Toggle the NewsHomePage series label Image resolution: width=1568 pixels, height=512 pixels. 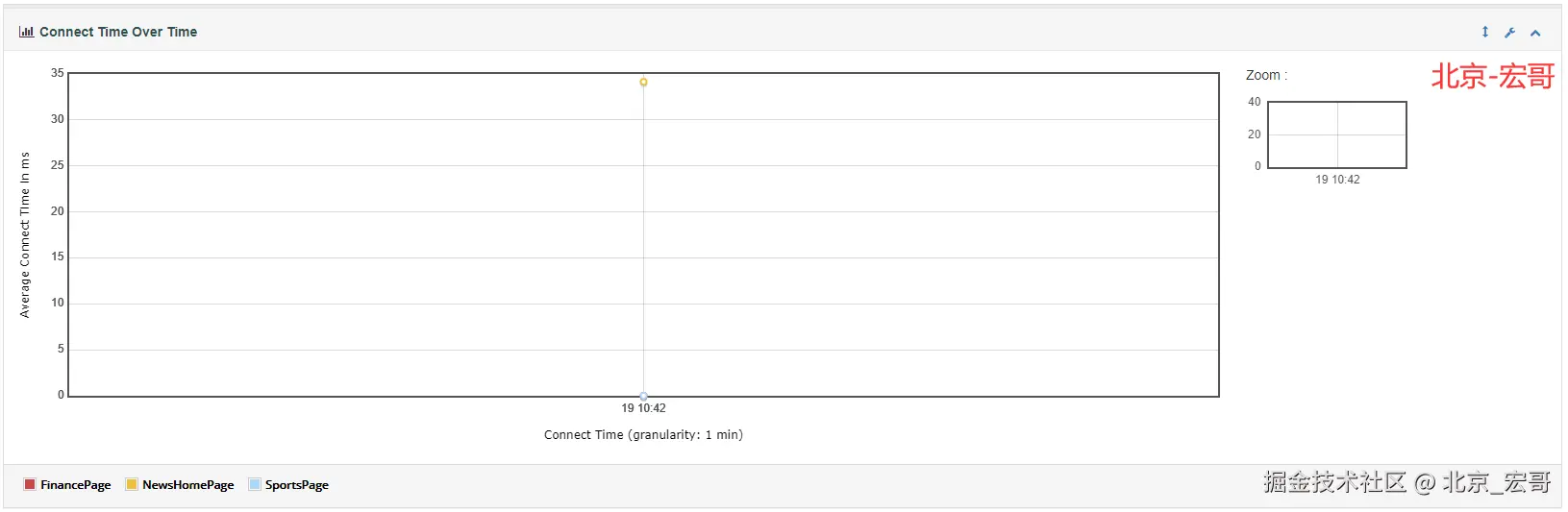click(187, 485)
